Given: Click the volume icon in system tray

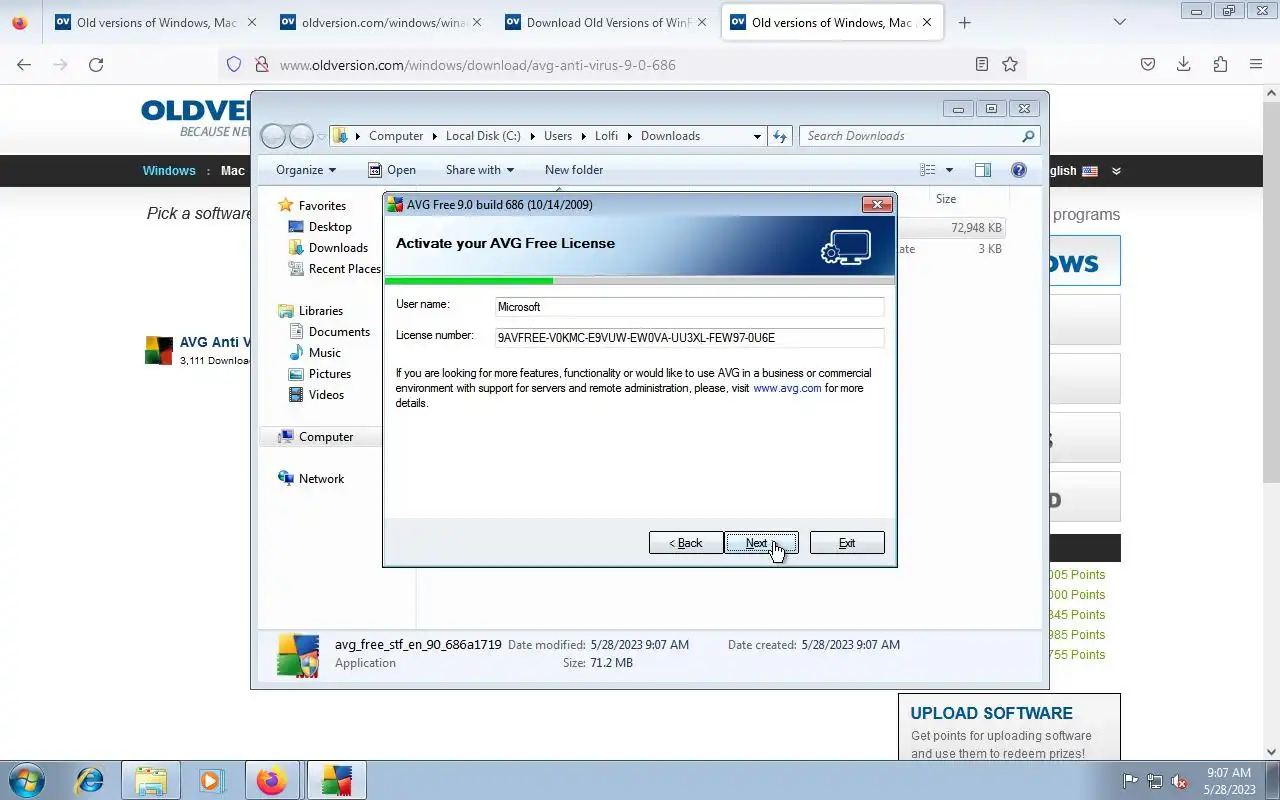Looking at the screenshot, I should coord(1180,781).
